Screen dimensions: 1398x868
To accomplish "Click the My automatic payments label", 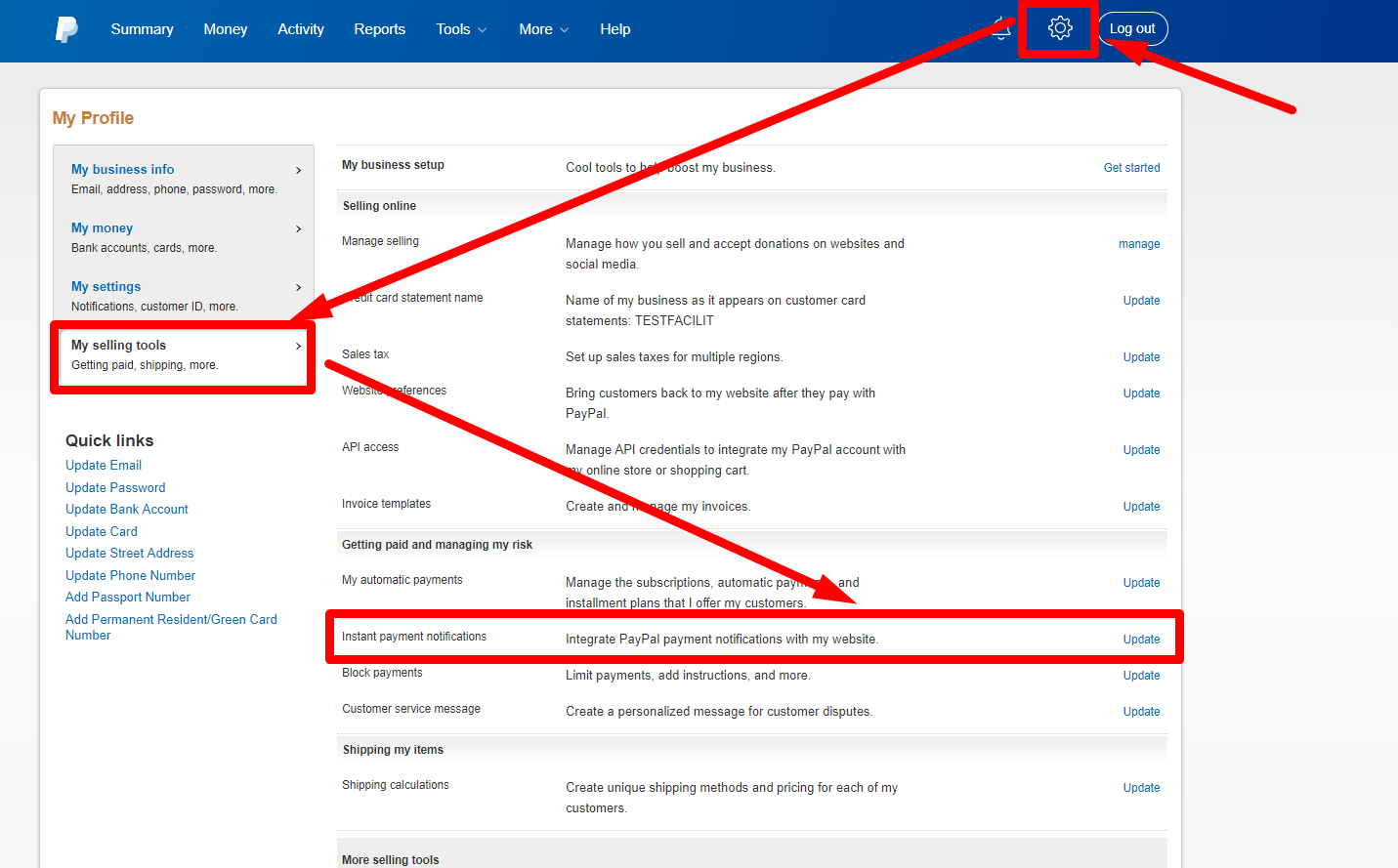I will 402,580.
